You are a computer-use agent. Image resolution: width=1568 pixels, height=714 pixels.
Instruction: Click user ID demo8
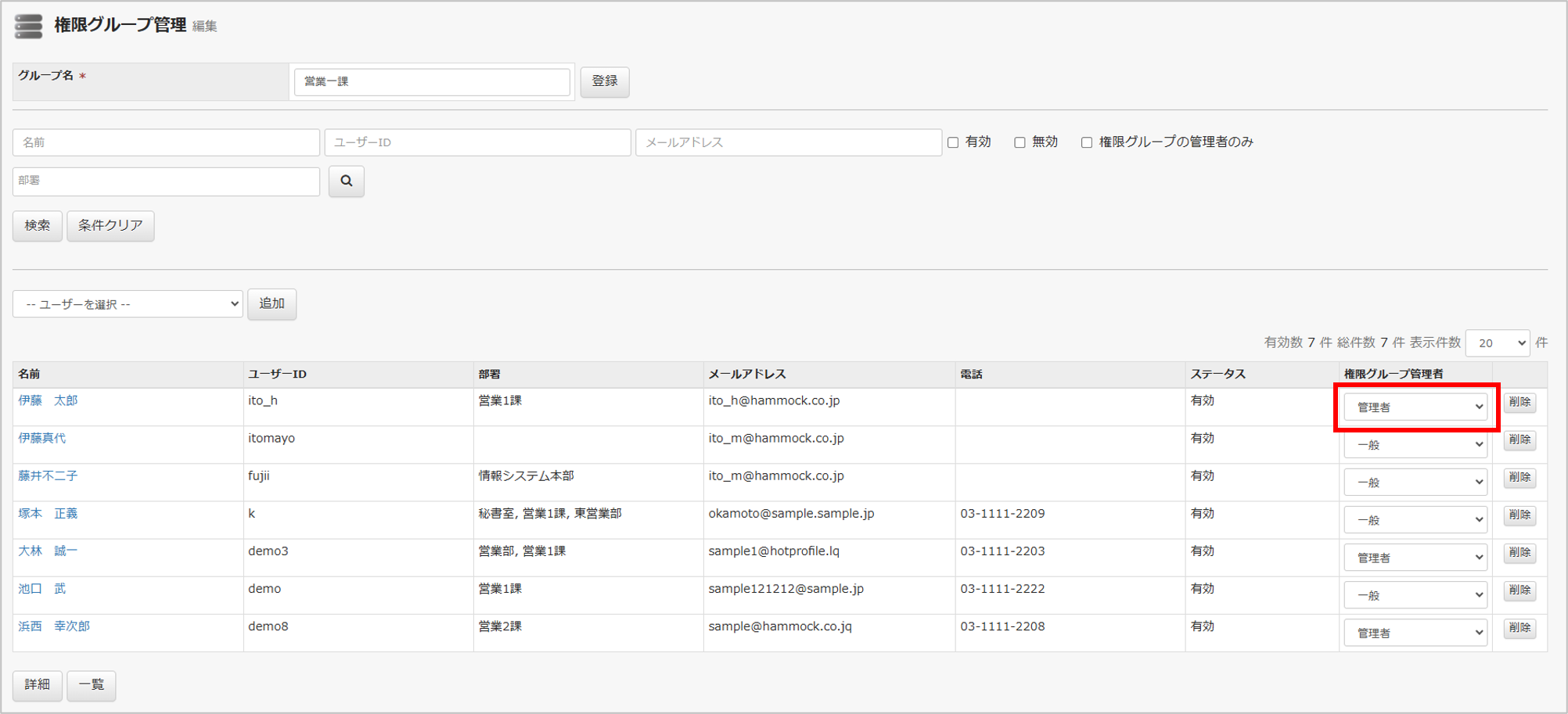click(268, 626)
